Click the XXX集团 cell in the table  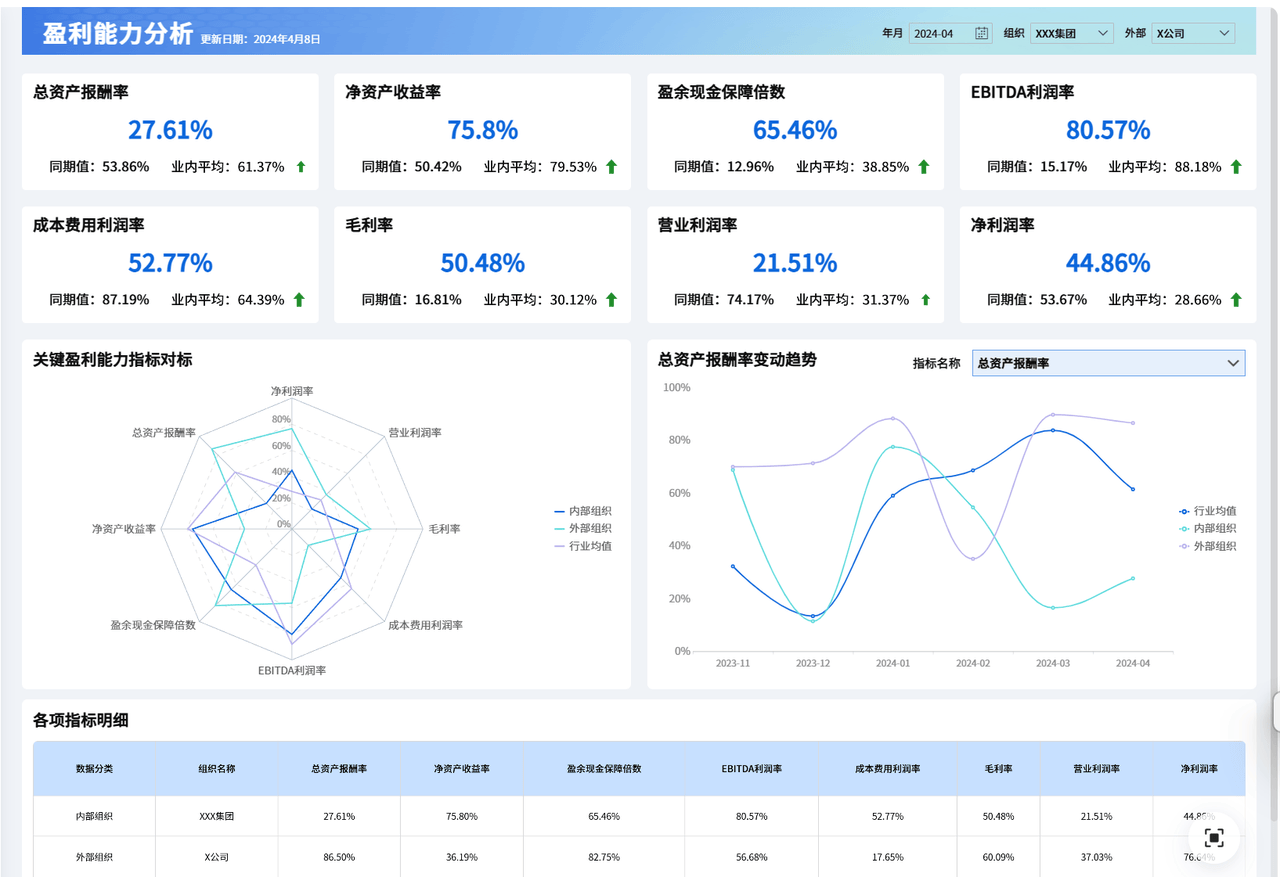217,816
